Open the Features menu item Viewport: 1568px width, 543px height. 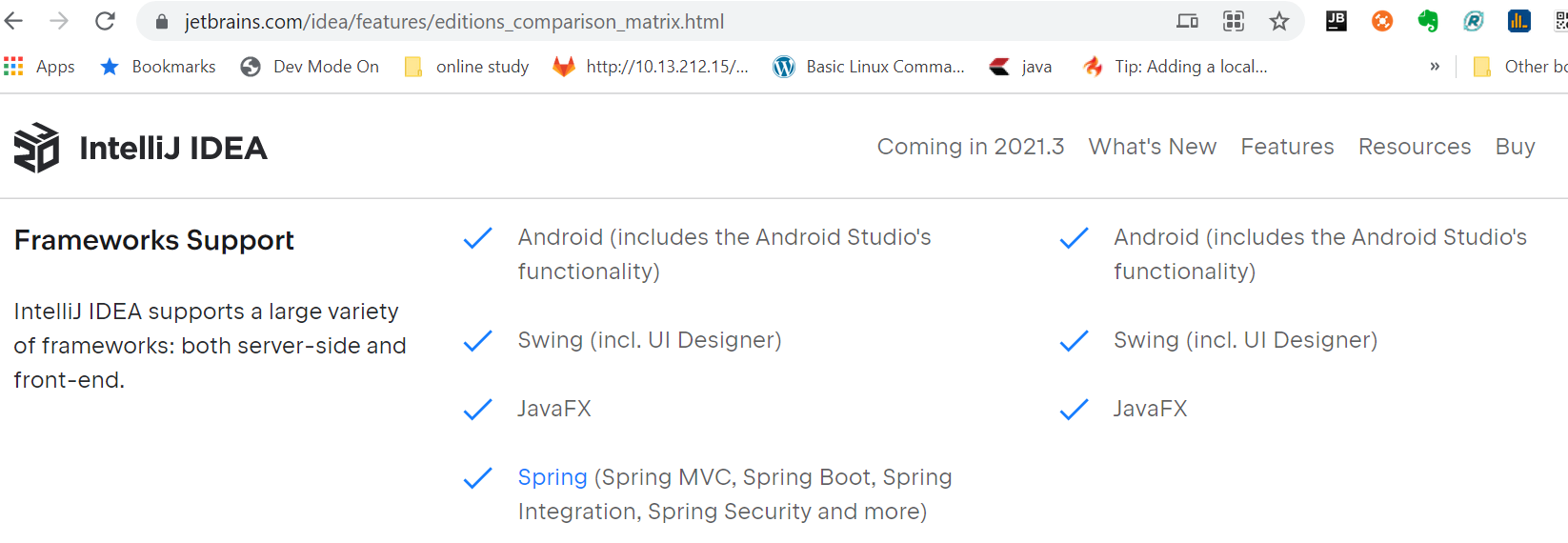tap(1287, 147)
